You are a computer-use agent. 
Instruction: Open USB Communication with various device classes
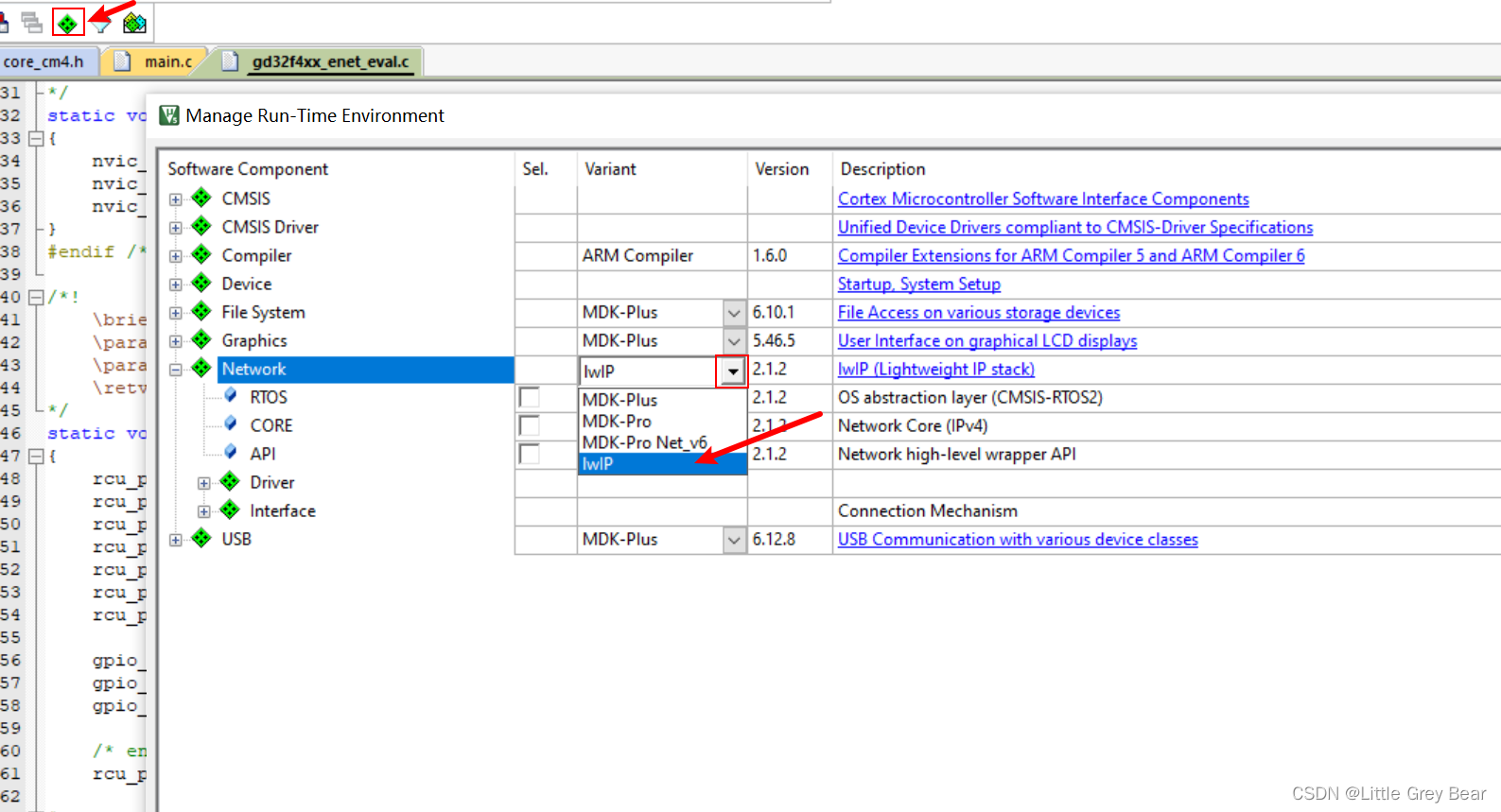(x=1018, y=539)
